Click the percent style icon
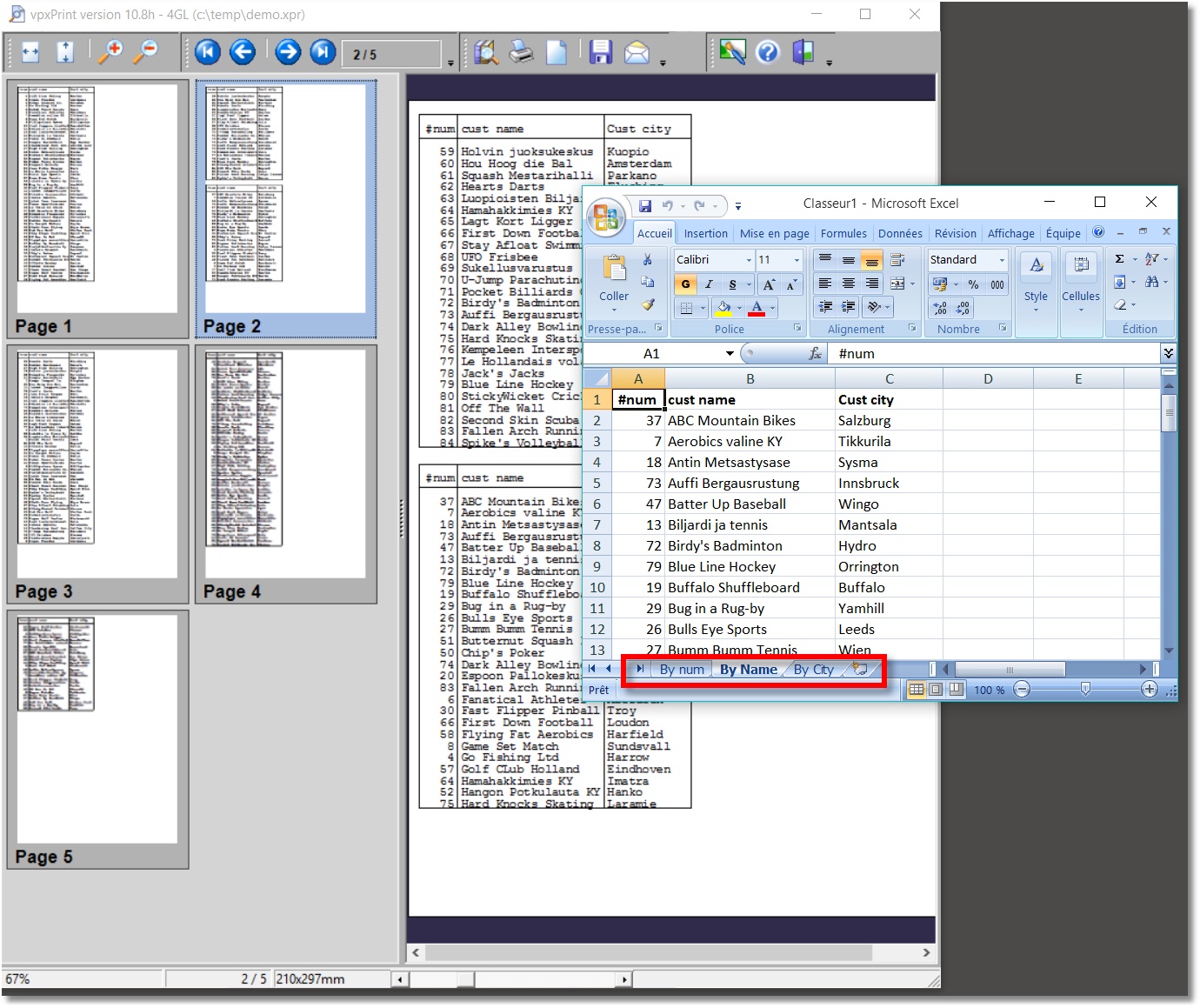Image resolution: width=1200 pixels, height=1008 pixels. tap(973, 284)
